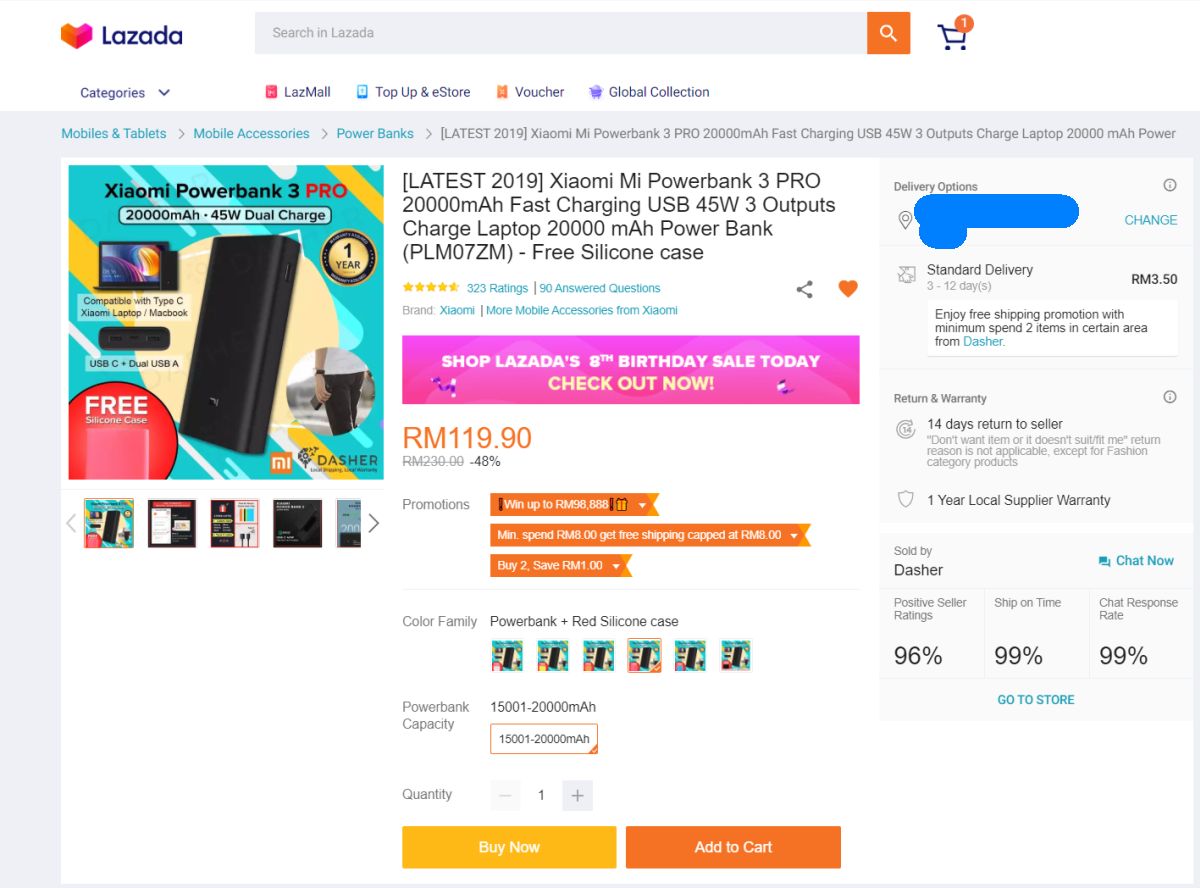Image resolution: width=1200 pixels, height=888 pixels.
Task: Click the GO TO STORE link
Action: point(1036,700)
